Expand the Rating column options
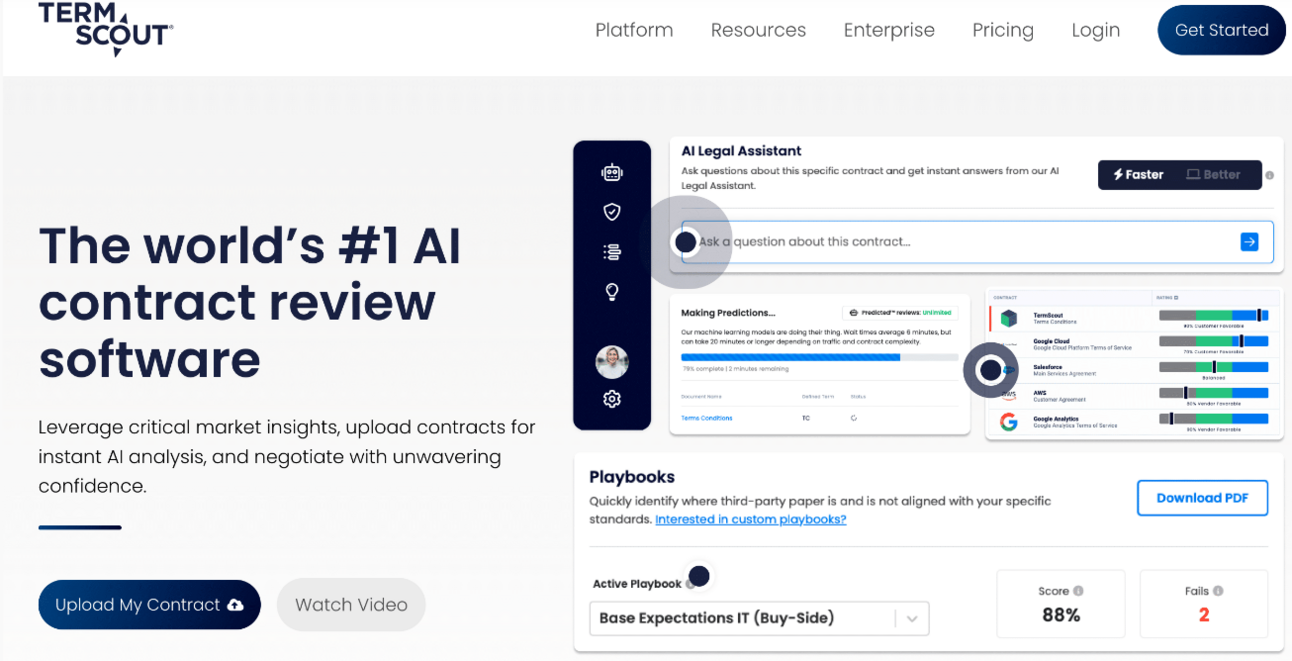The image size is (1292, 661). click(x=1176, y=298)
